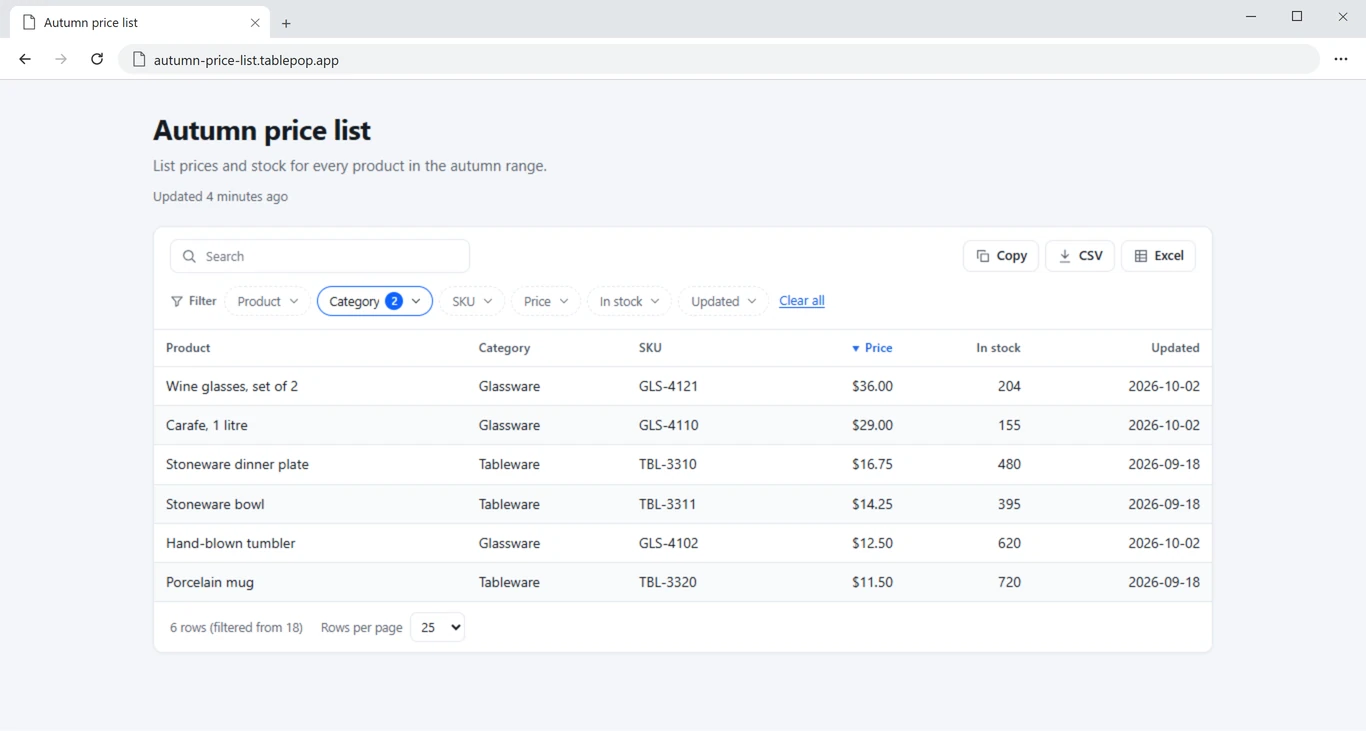The width and height of the screenshot is (1366, 731).
Task: Click the price "$36.00"
Action: pos(872,386)
